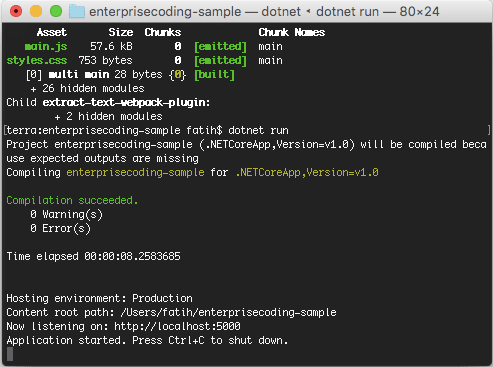This screenshot has height=367, width=493.
Task: Click the first [emitted] status label
Action: 221,46
